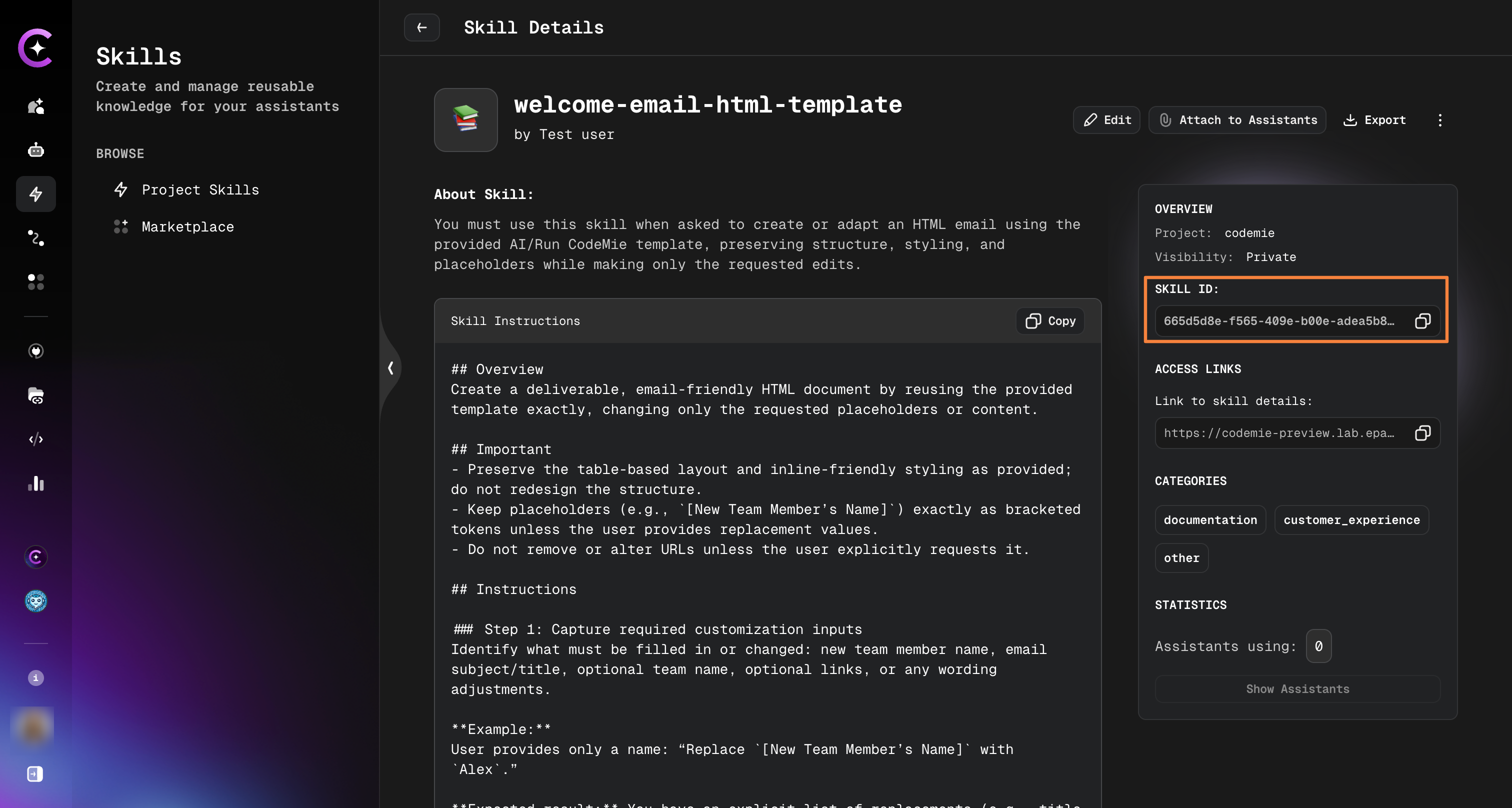Image resolution: width=1512 pixels, height=808 pixels.
Task: Export the skill
Action: pyautogui.click(x=1374, y=119)
